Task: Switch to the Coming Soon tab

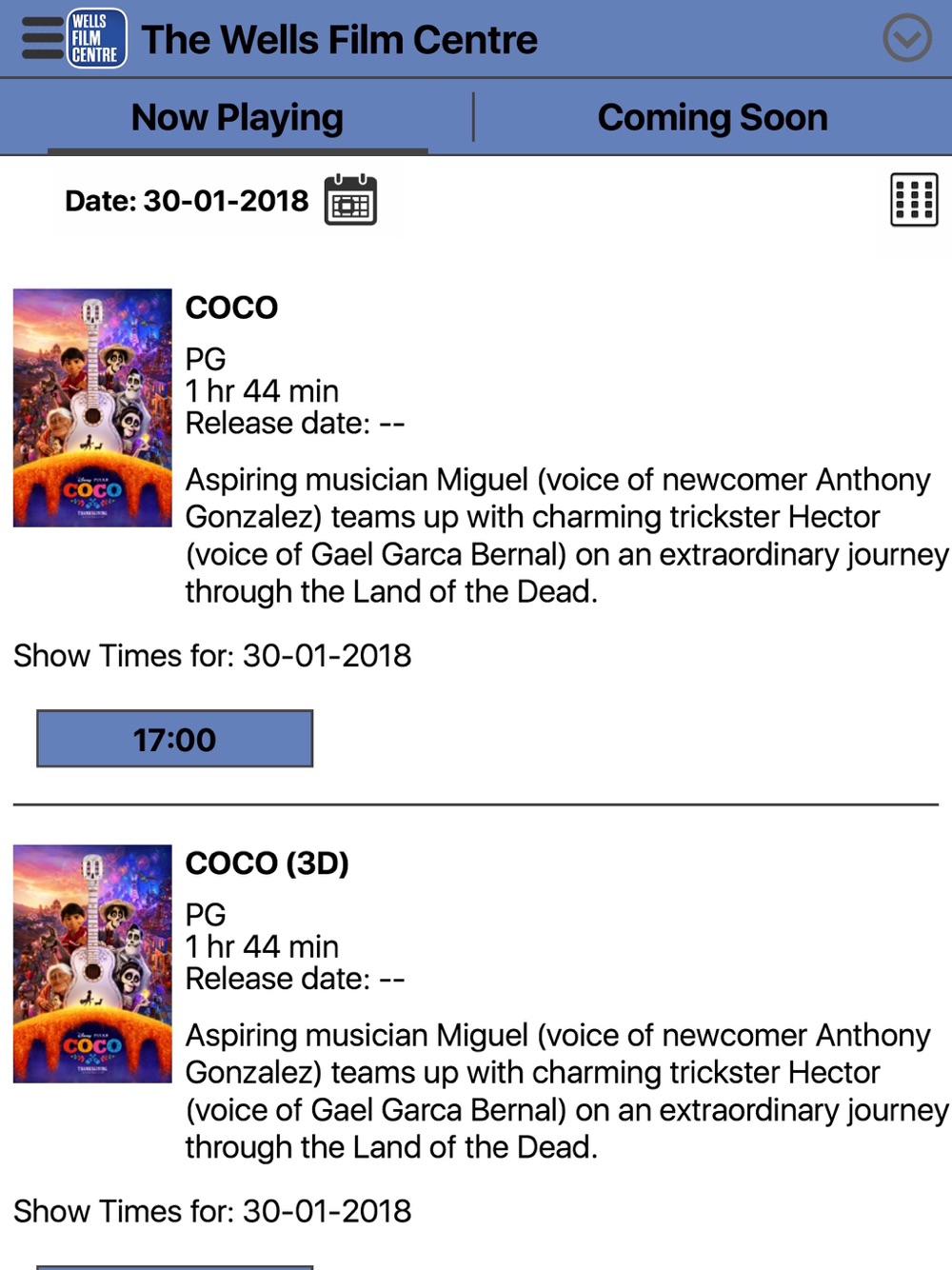Action: [x=712, y=118]
